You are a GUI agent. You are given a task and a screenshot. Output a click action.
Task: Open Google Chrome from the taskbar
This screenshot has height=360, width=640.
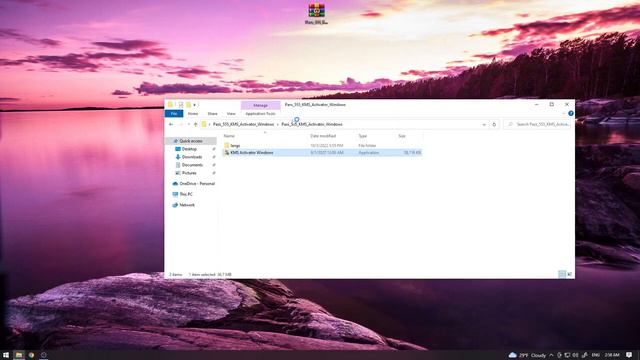[31, 355]
